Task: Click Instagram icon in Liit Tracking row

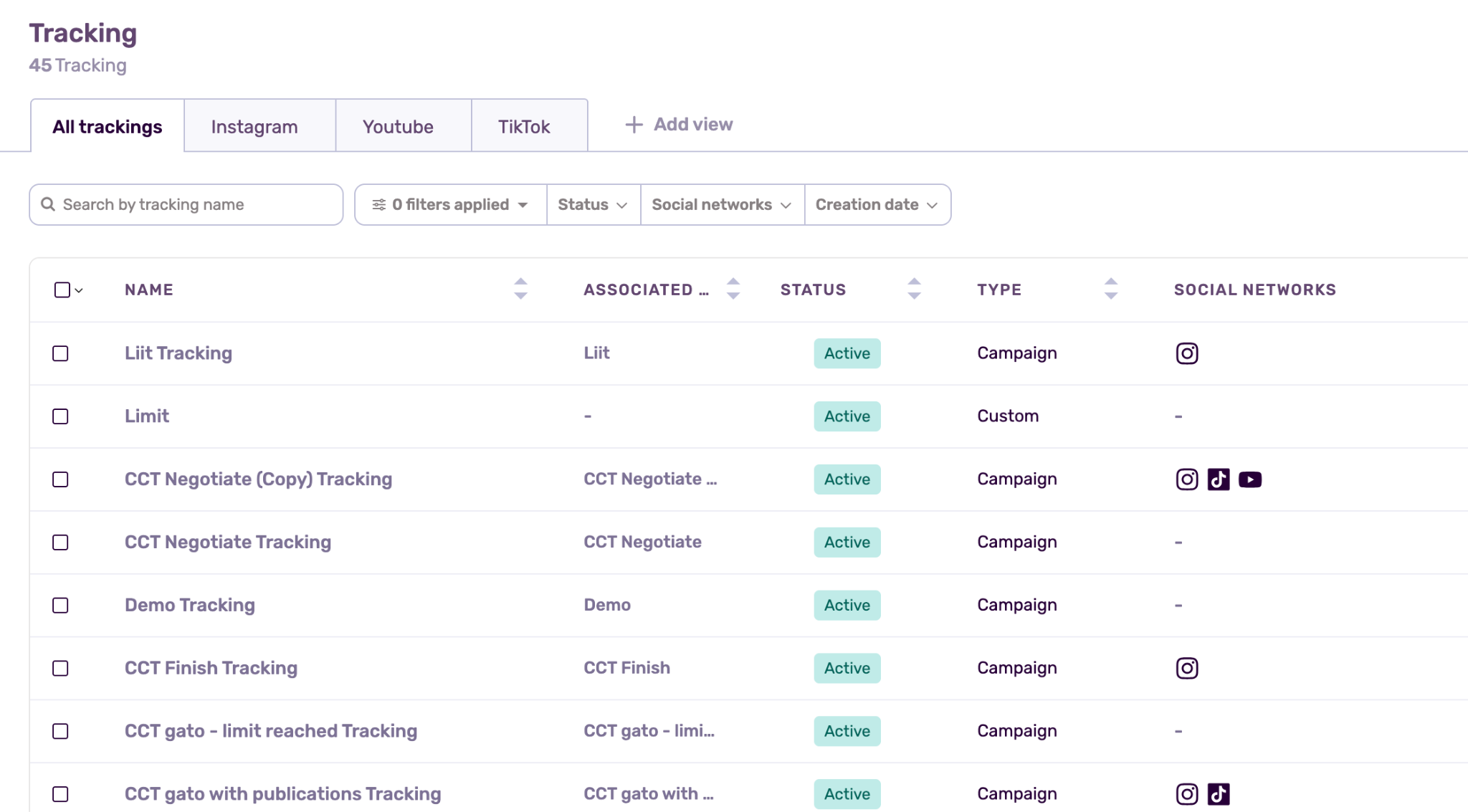Action: click(1186, 353)
